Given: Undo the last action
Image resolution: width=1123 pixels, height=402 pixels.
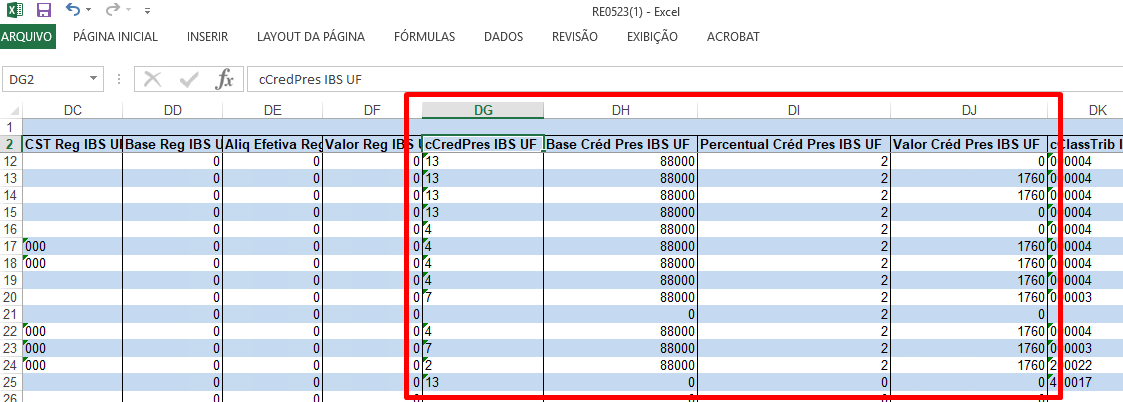Looking at the screenshot, I should coord(72,10).
